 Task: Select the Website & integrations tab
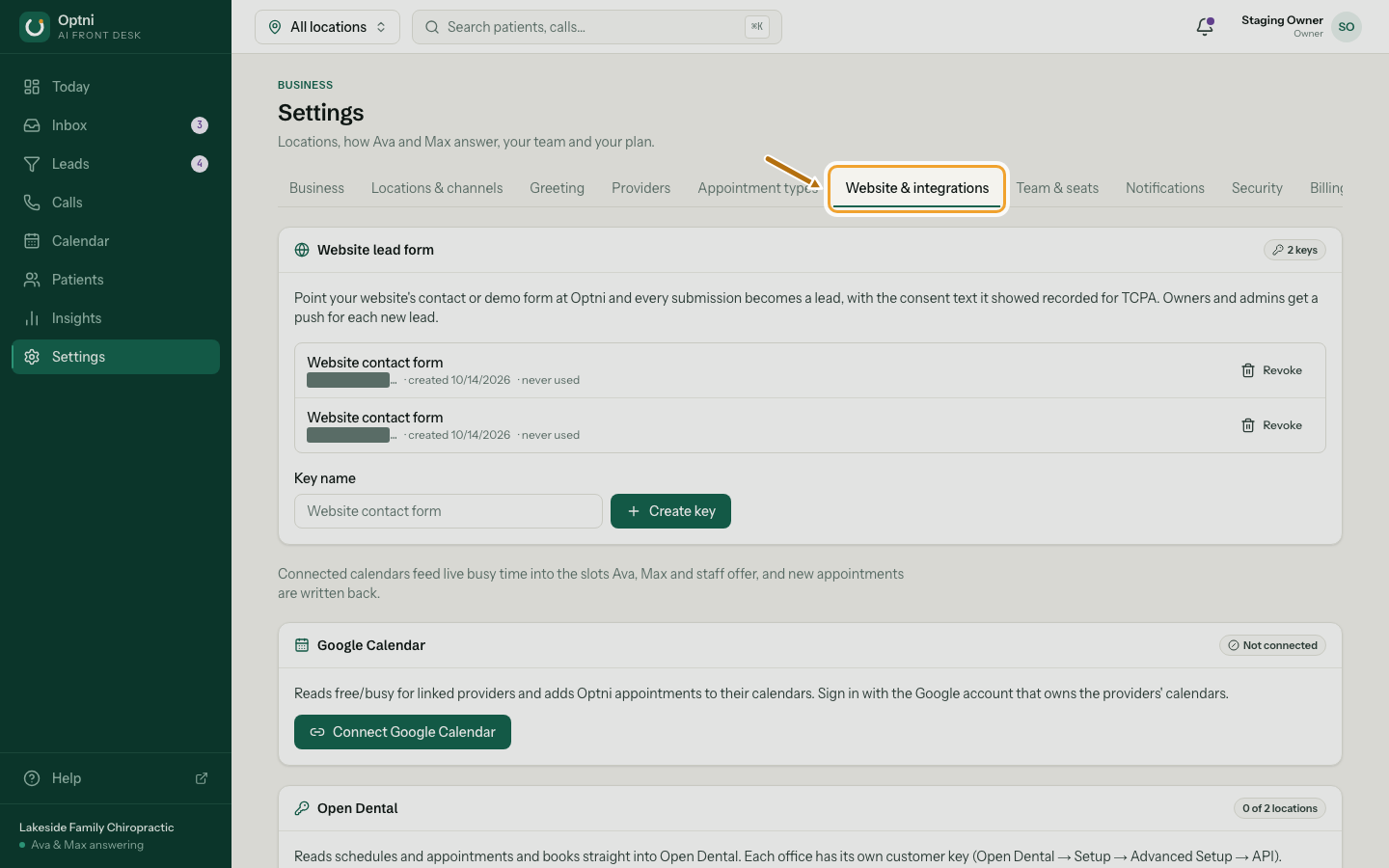coord(917,188)
